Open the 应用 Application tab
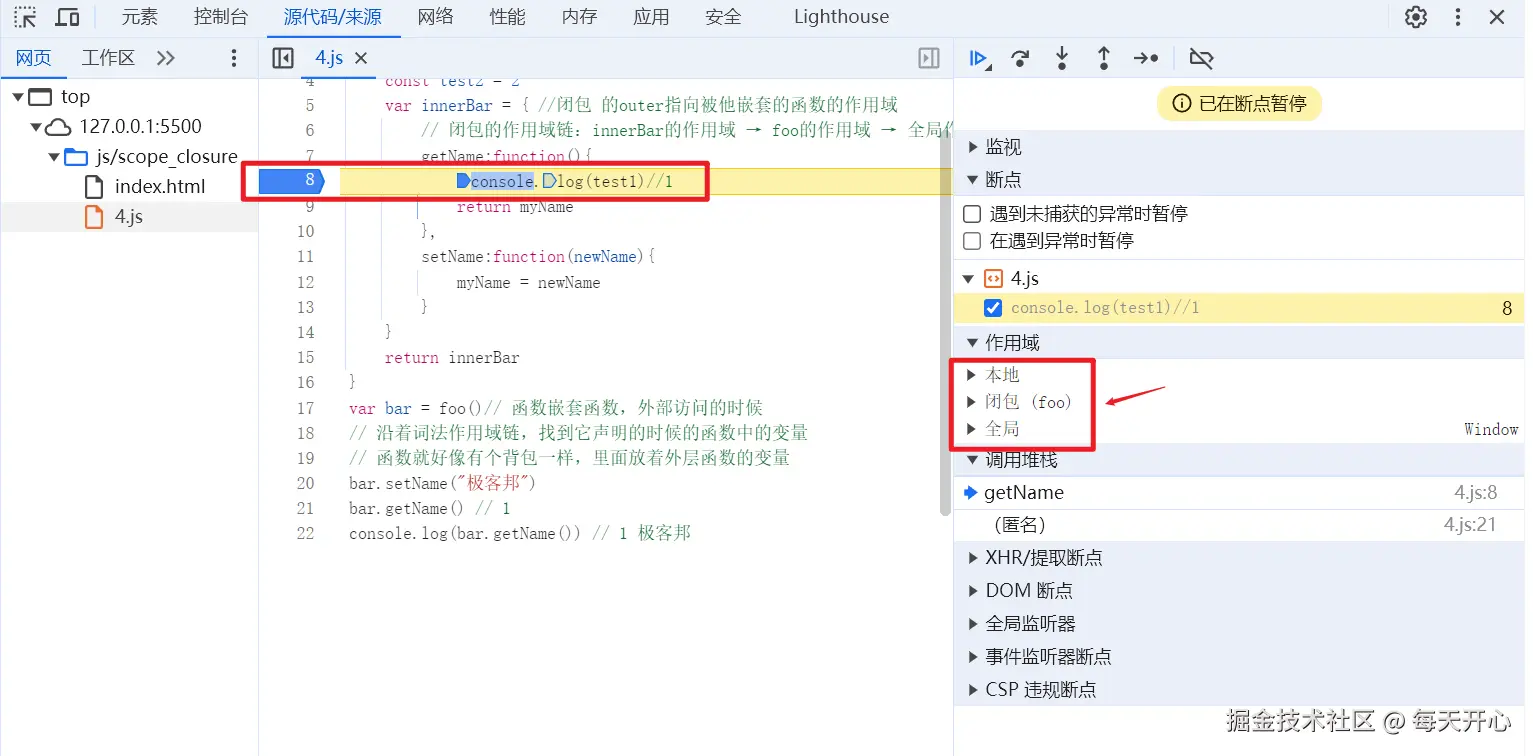The height and width of the screenshot is (756, 1533). pos(651,17)
